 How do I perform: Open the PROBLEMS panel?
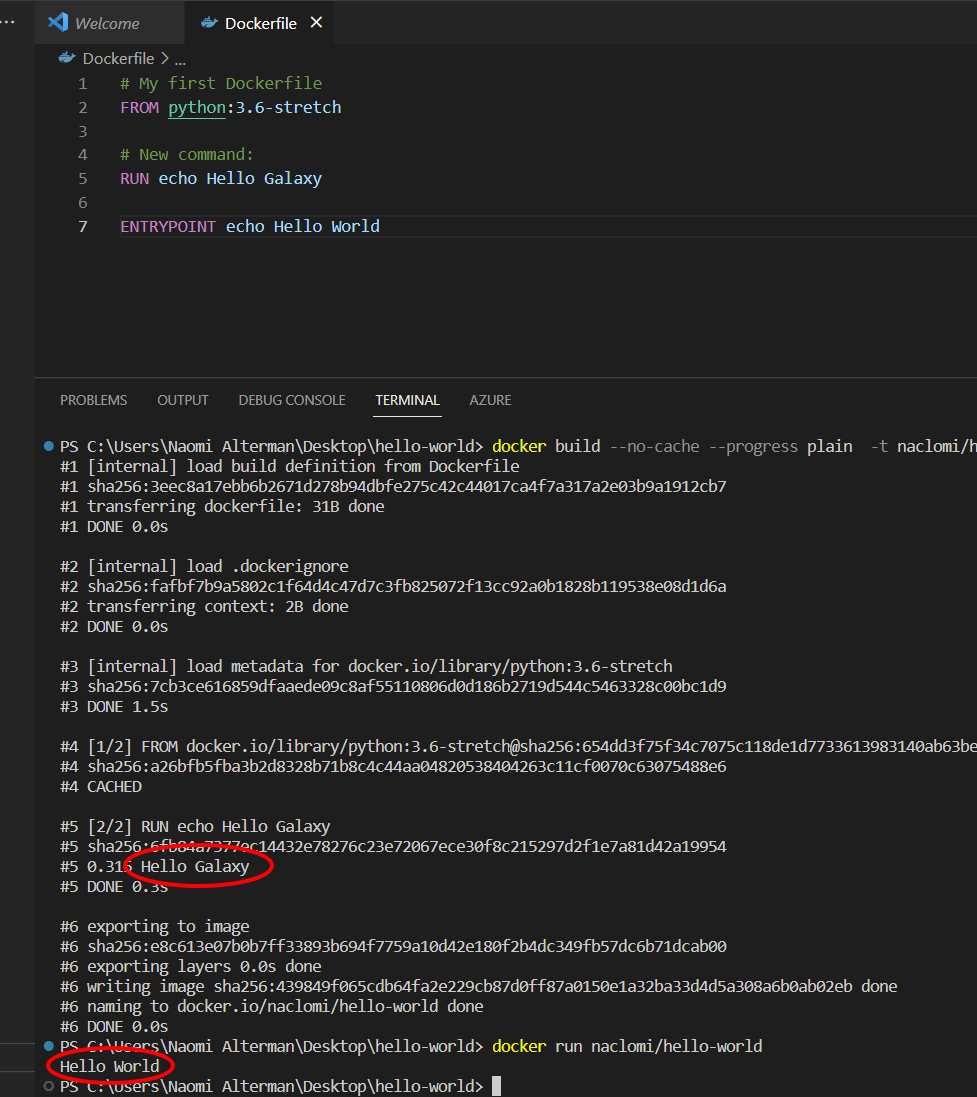[x=93, y=400]
